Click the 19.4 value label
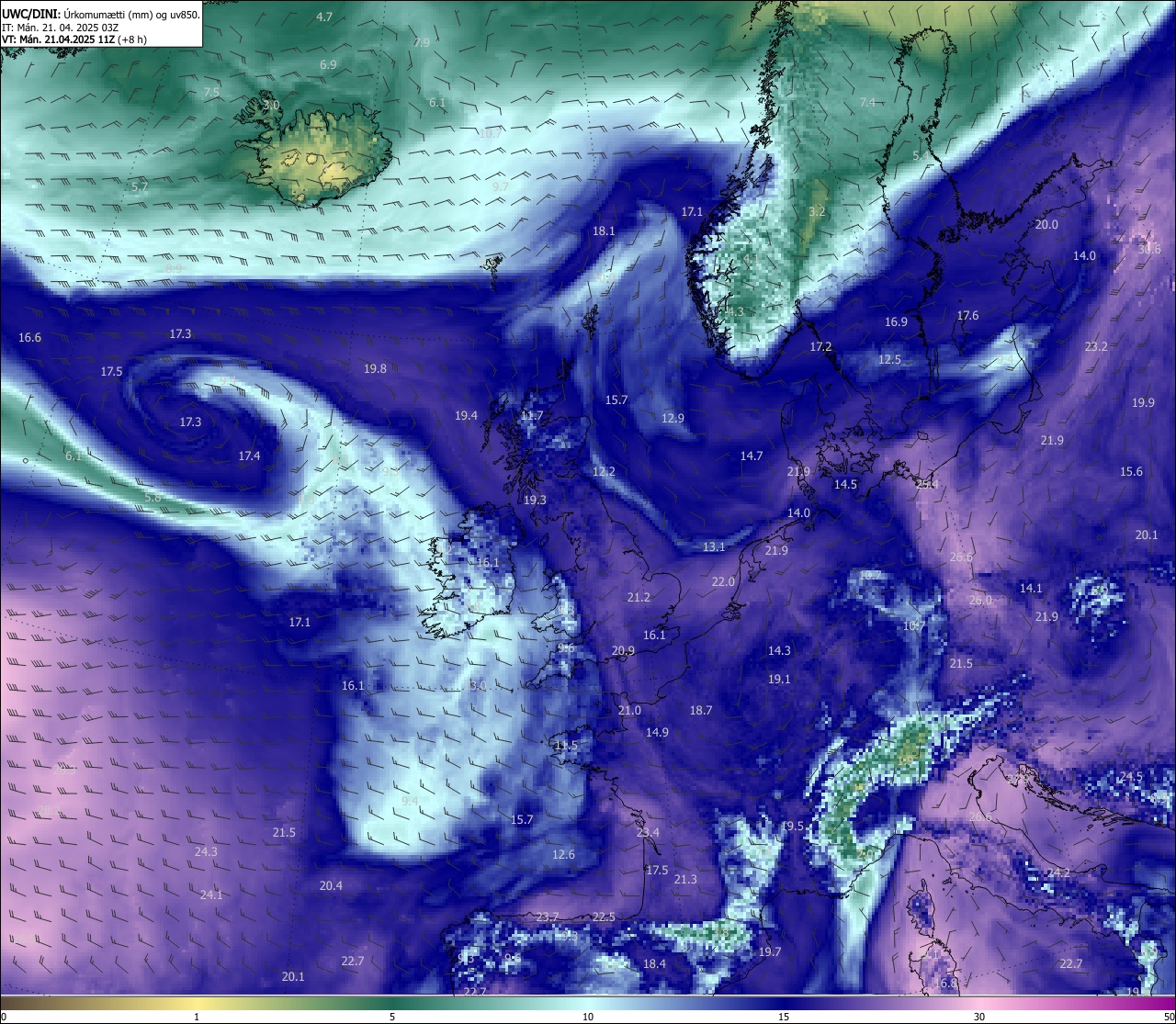The width and height of the screenshot is (1176, 1024). [x=466, y=416]
